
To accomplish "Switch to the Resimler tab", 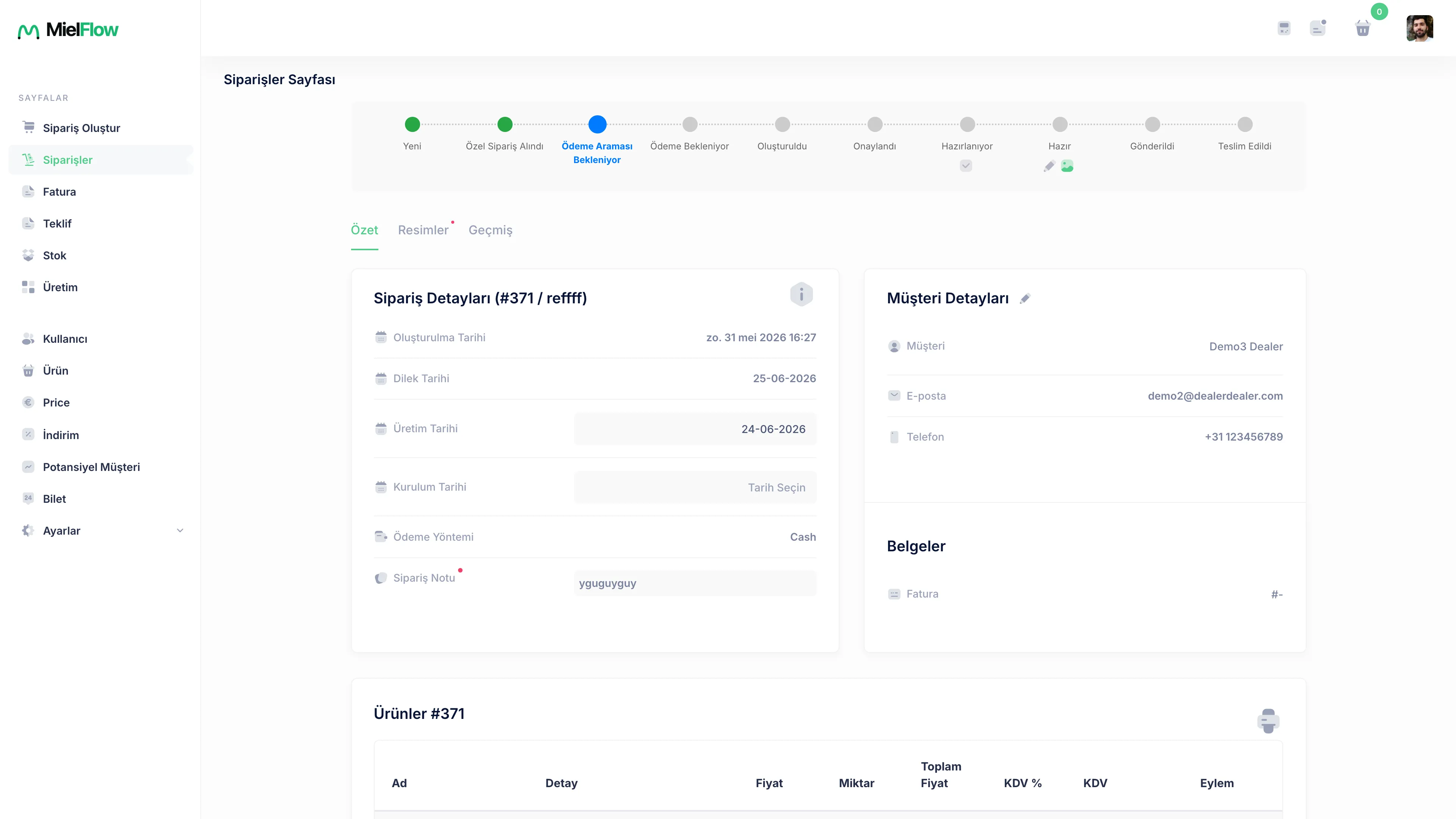I will click(x=423, y=230).
